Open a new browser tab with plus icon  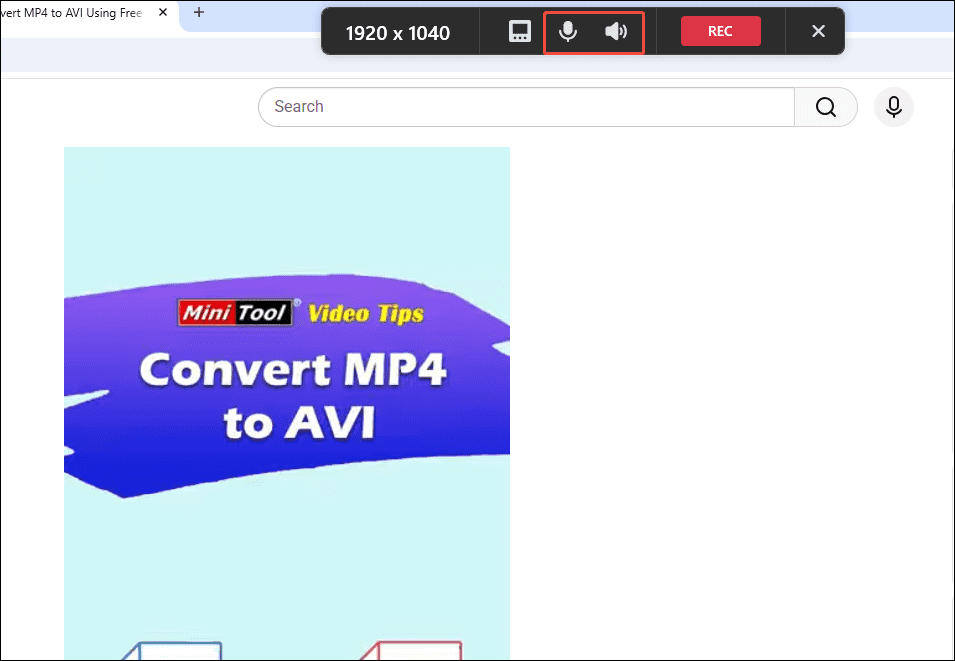click(199, 12)
